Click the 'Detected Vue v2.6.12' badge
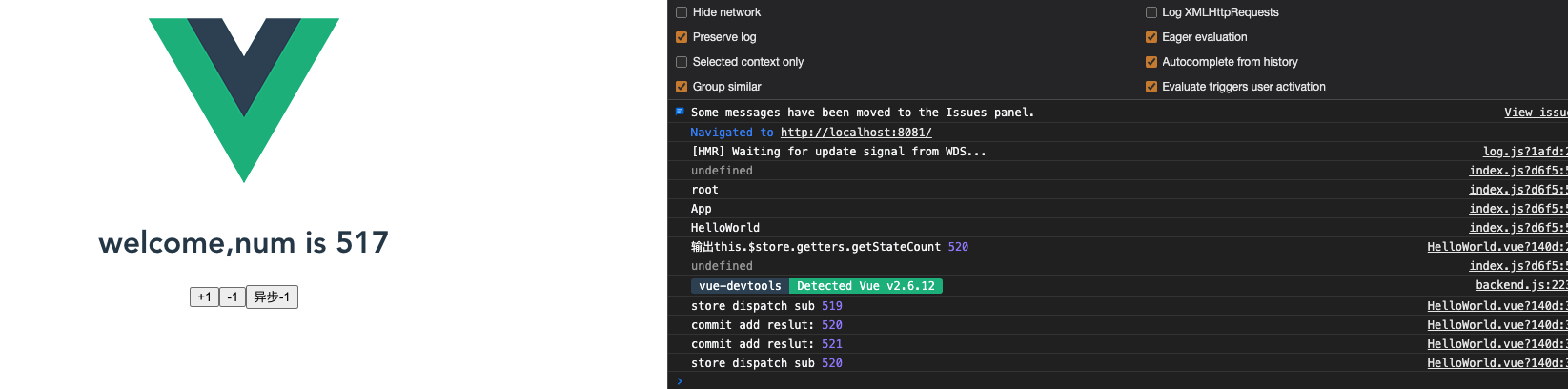 click(865, 286)
